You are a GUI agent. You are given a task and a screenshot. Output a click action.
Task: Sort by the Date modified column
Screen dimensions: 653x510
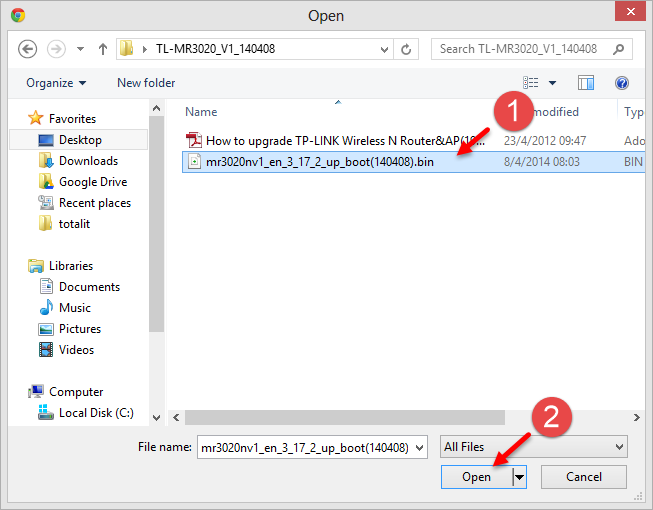point(556,112)
